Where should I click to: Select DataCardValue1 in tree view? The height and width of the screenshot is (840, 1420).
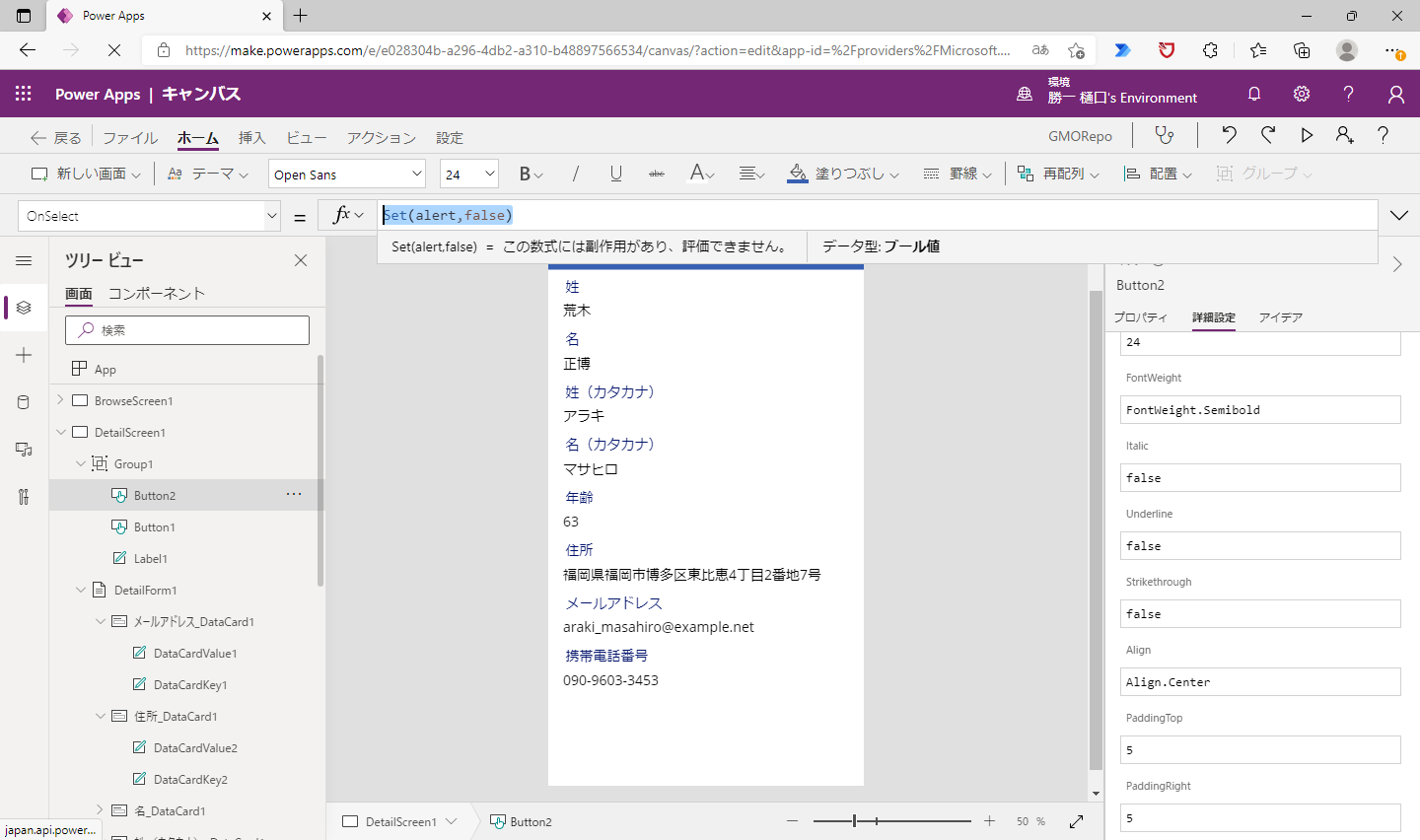(195, 653)
